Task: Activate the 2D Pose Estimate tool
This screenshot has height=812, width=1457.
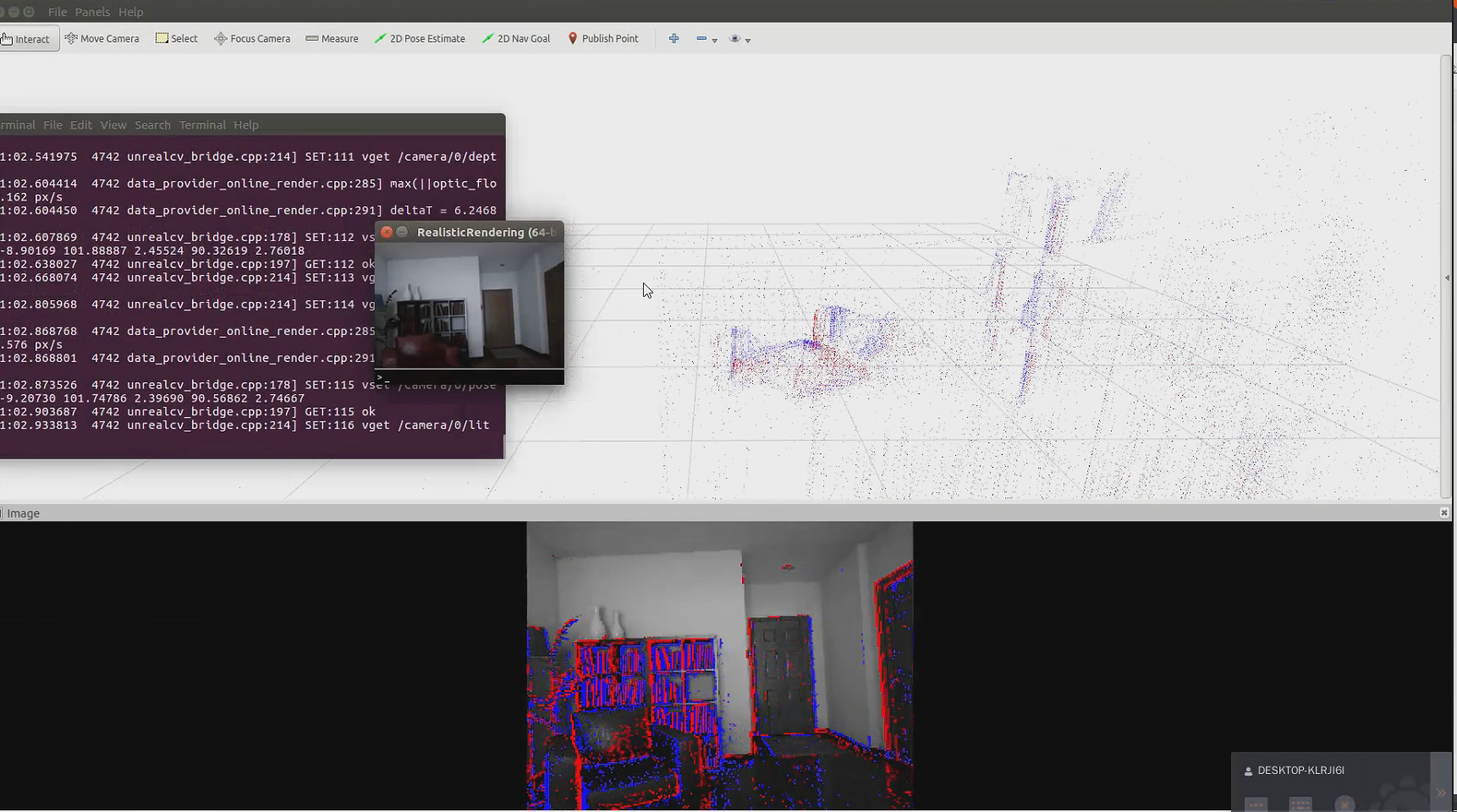Action: [x=420, y=38]
